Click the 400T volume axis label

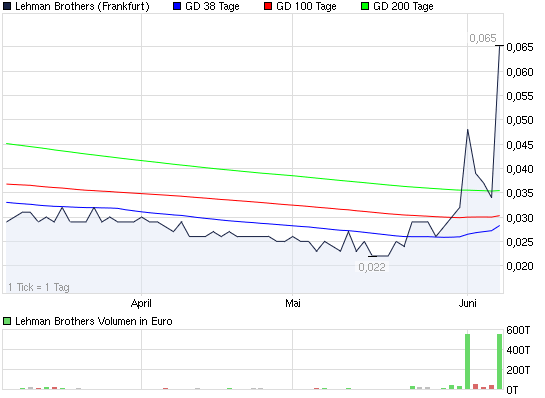[519, 350]
